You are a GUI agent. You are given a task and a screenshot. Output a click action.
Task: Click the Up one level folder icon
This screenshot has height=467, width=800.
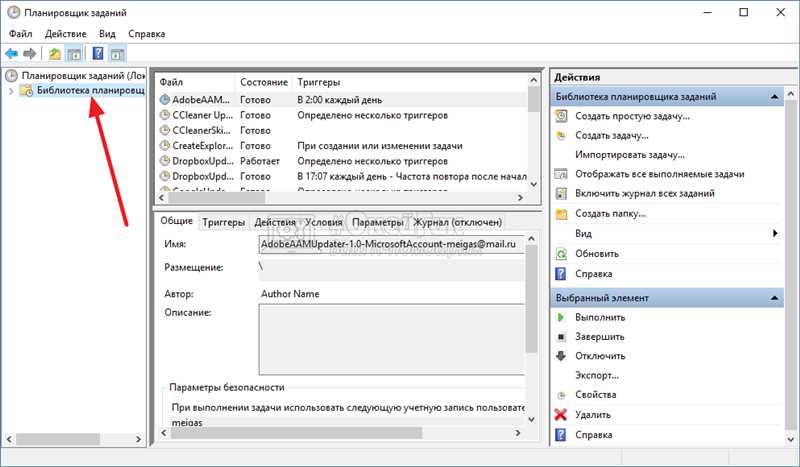tap(55, 53)
